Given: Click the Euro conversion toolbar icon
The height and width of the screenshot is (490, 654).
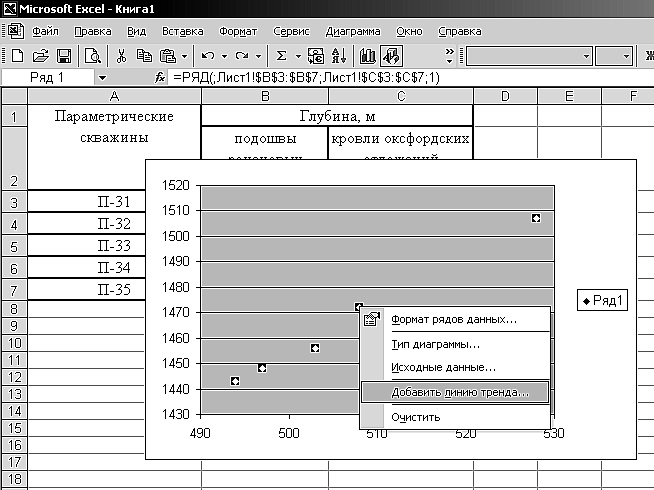Looking at the screenshot, I should click(316, 55).
